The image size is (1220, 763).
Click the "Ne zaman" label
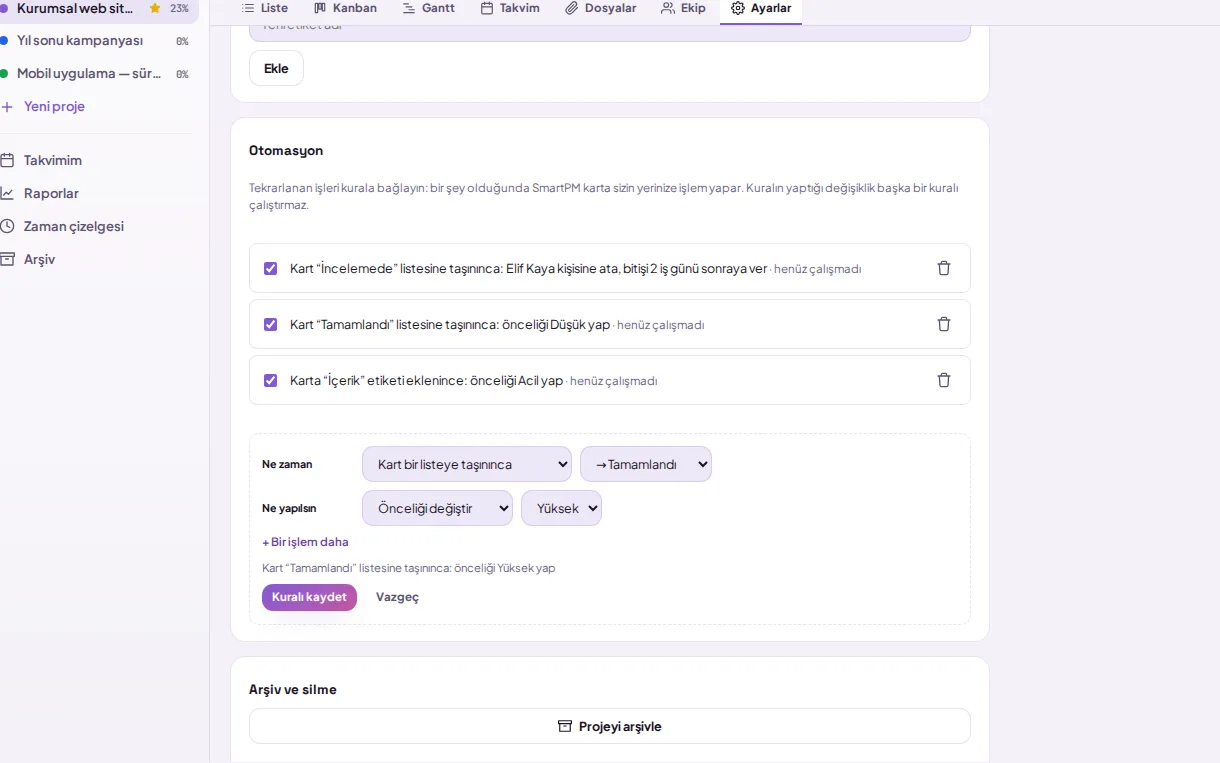[287, 464]
